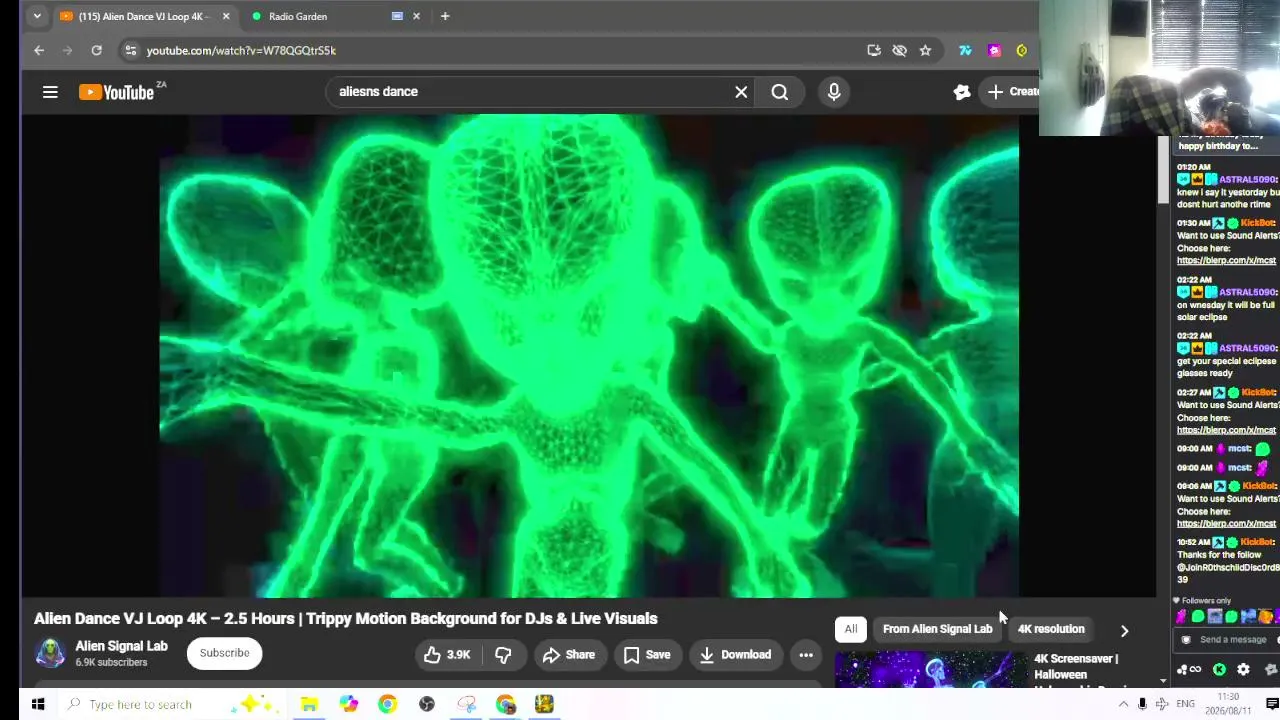Go to YouTube home via logo
1280x720 pixels.
coord(116,92)
